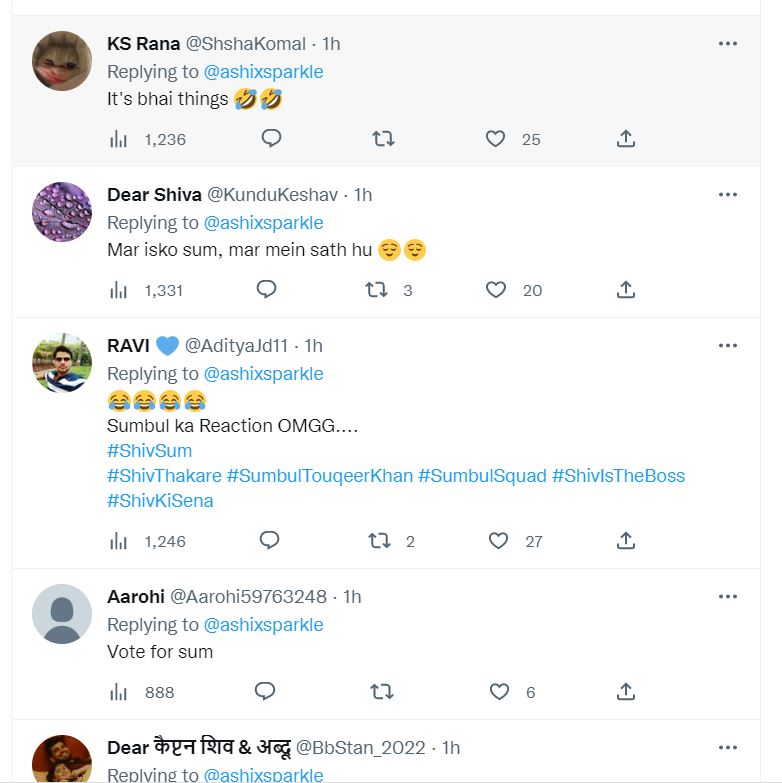
Task: Reply to RAVI's tweet
Action: tap(269, 541)
